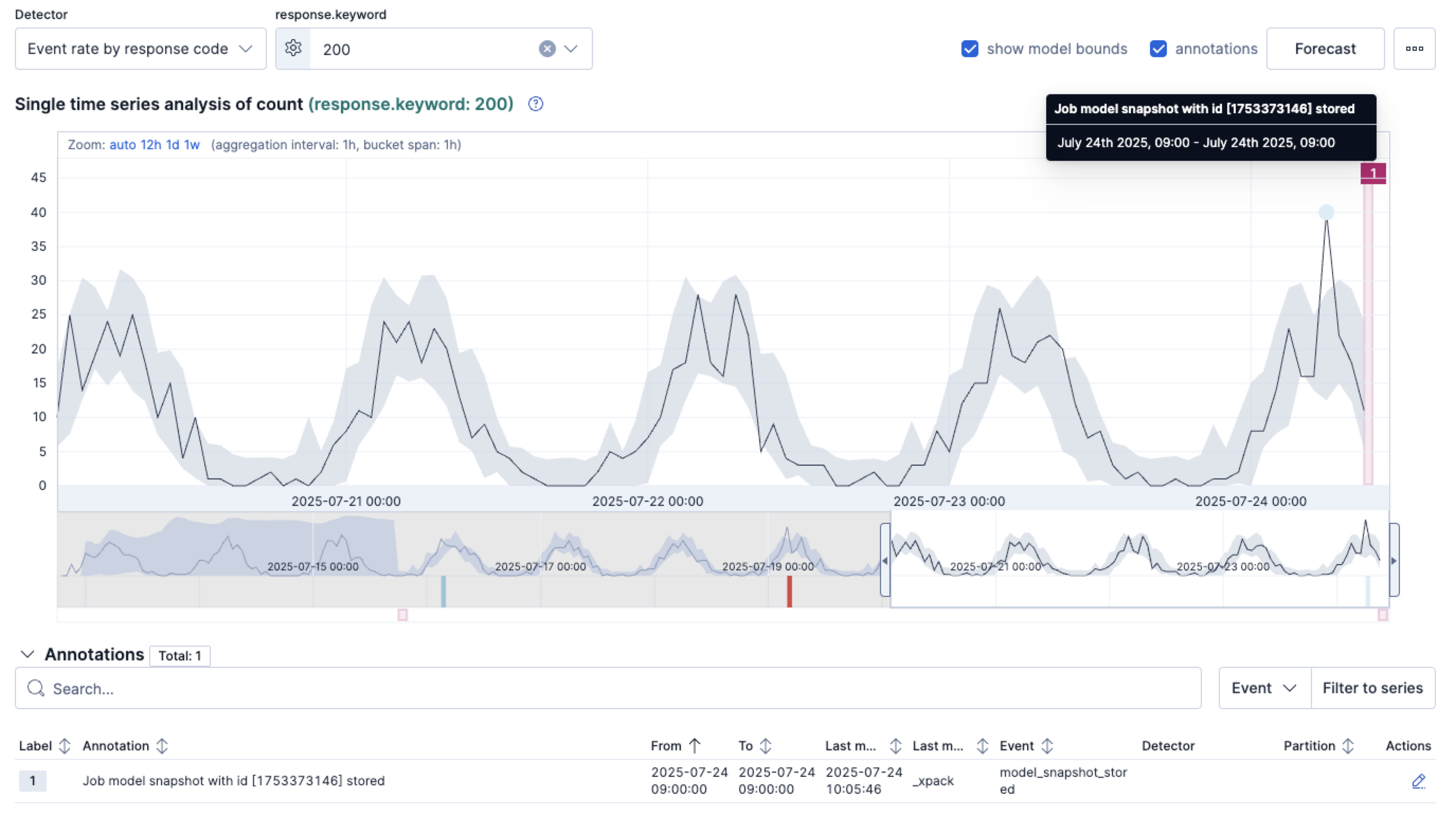
Task: Uncheck the annotations checkbox
Action: coord(1158,49)
